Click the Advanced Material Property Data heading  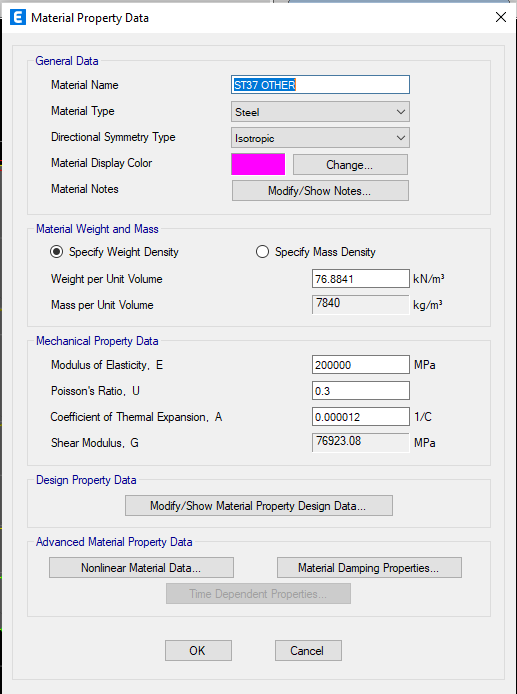pos(114,542)
